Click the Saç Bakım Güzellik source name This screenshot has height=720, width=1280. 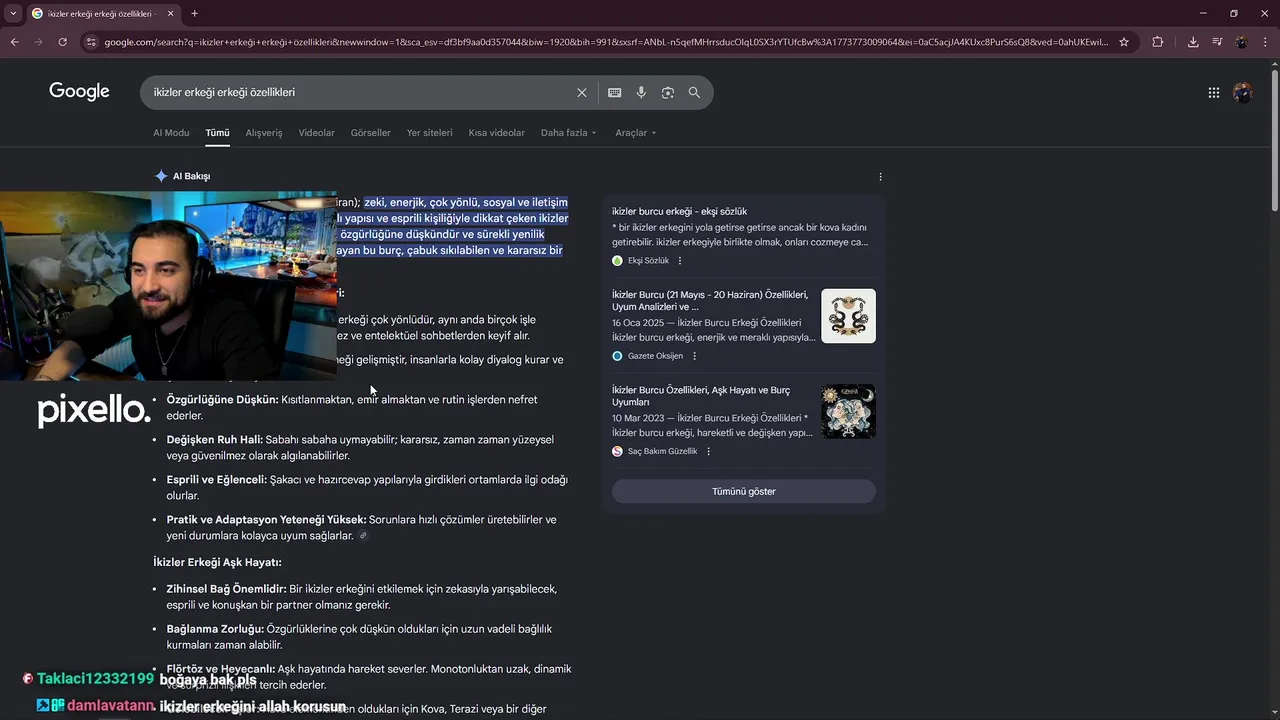(x=662, y=451)
